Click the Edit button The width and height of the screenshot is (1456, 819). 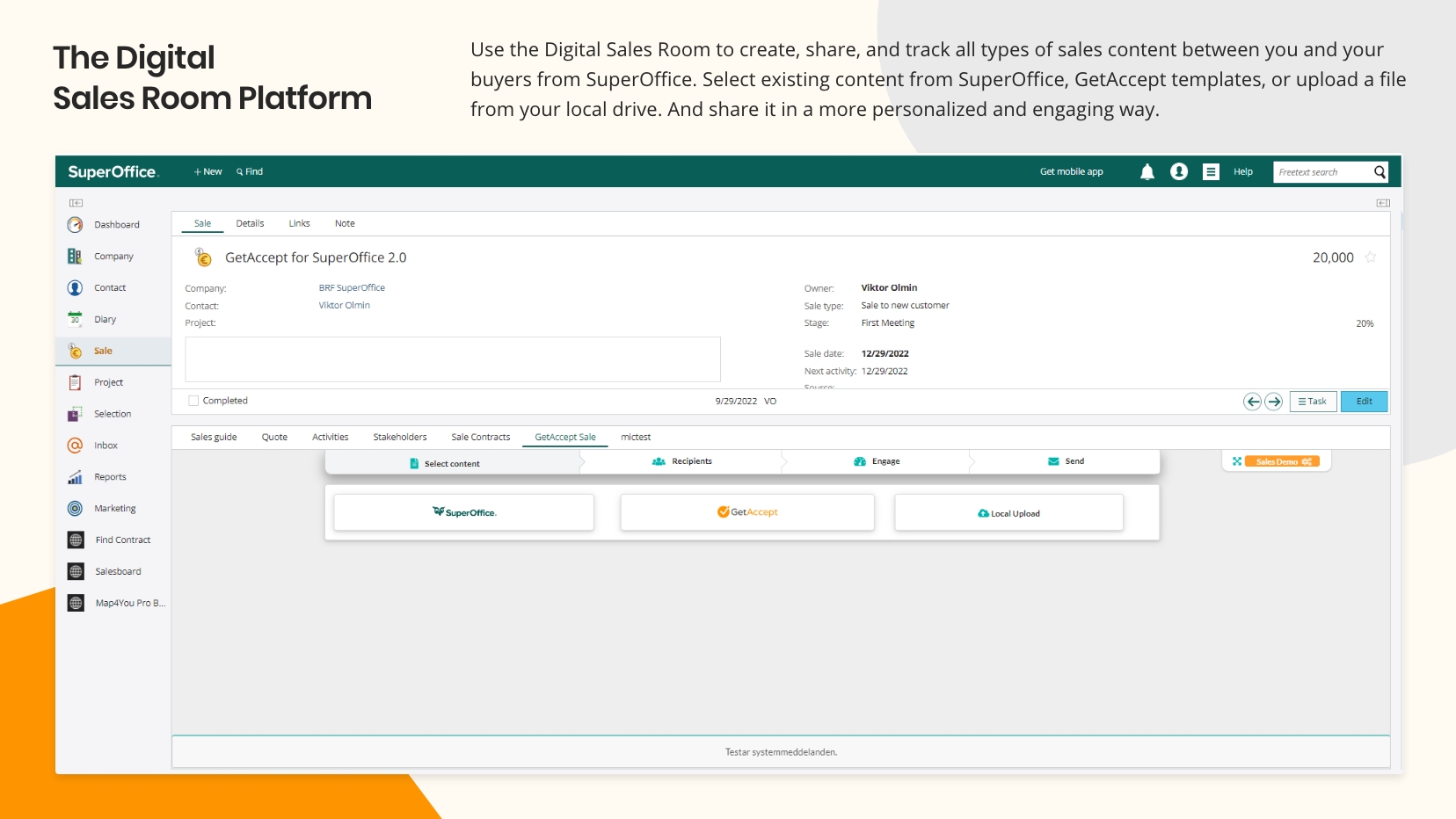[x=1364, y=402]
